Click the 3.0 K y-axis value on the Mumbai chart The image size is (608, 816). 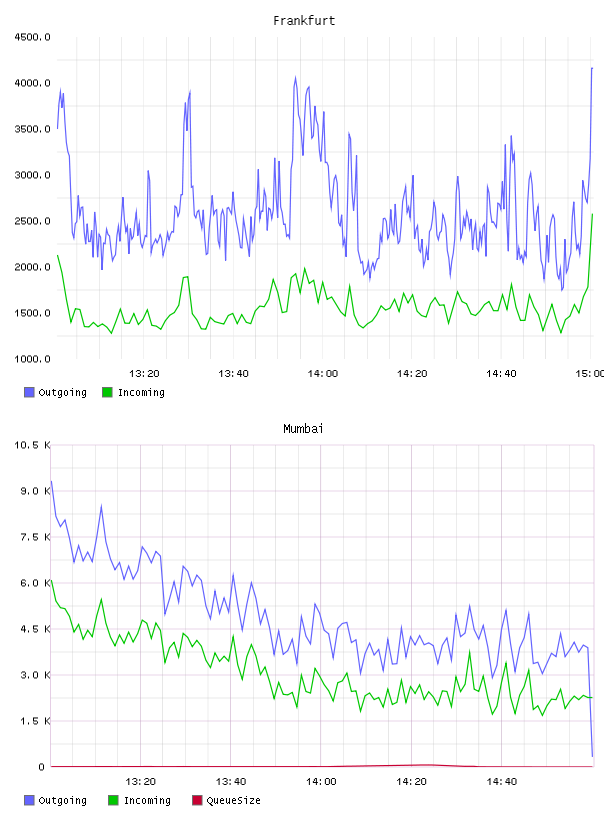point(35,675)
